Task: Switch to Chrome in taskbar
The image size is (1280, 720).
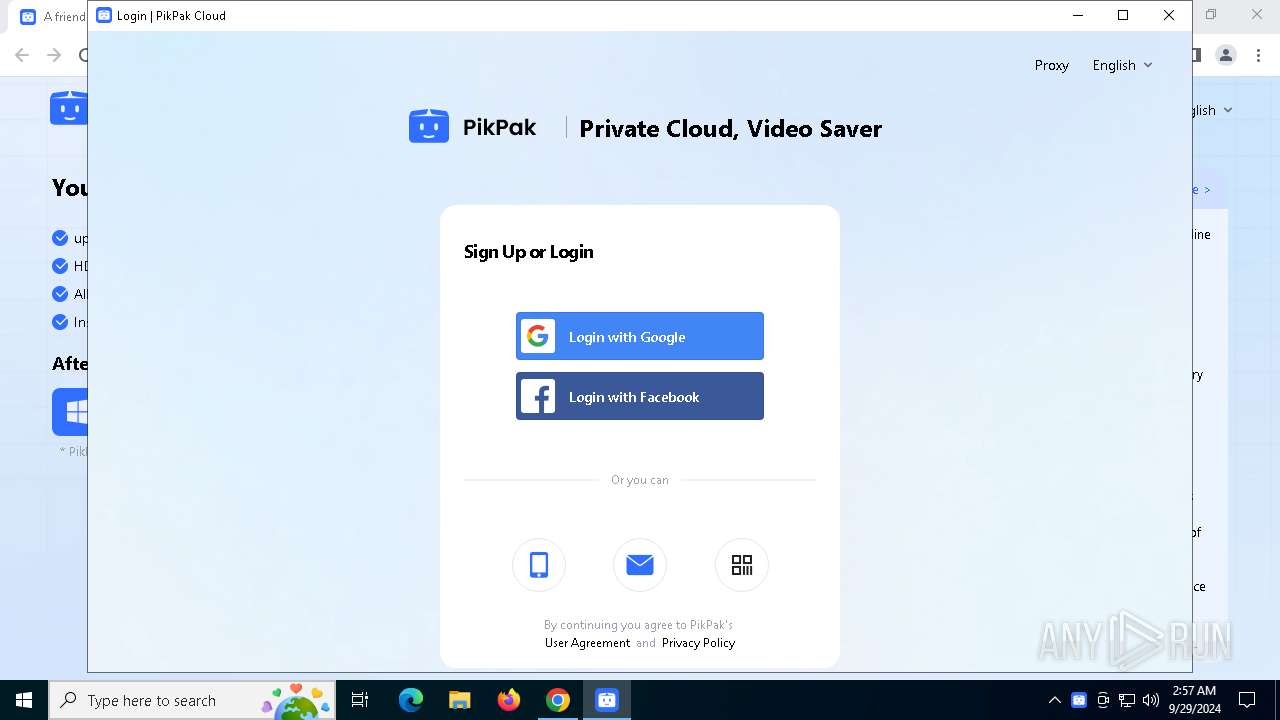Action: pos(558,700)
